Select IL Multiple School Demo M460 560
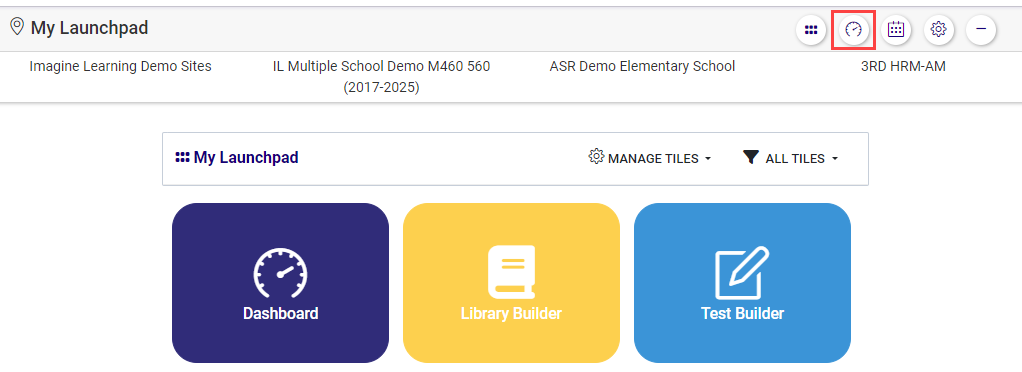Image resolution: width=1022 pixels, height=372 pixels. coord(381,77)
